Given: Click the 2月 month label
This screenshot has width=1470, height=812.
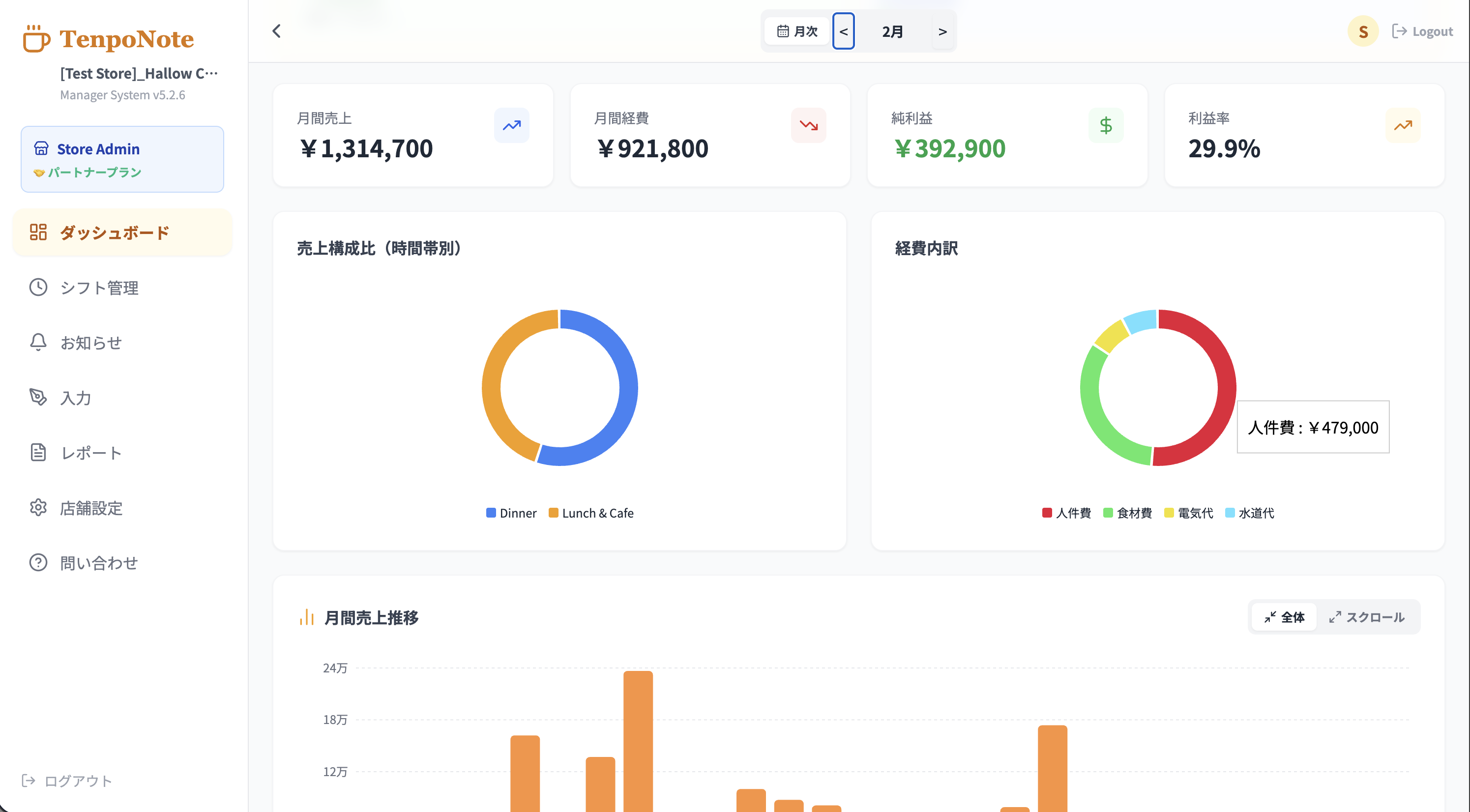Looking at the screenshot, I should click(892, 31).
